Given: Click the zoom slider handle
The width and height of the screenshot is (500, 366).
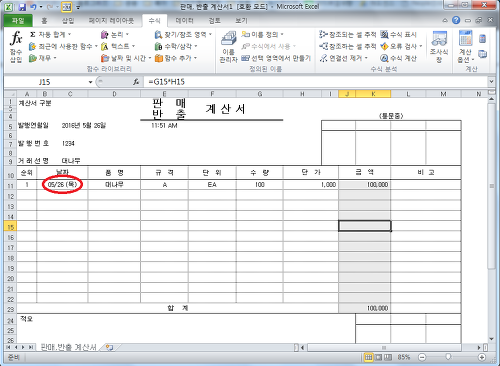Looking at the screenshot, I should coord(448,357).
